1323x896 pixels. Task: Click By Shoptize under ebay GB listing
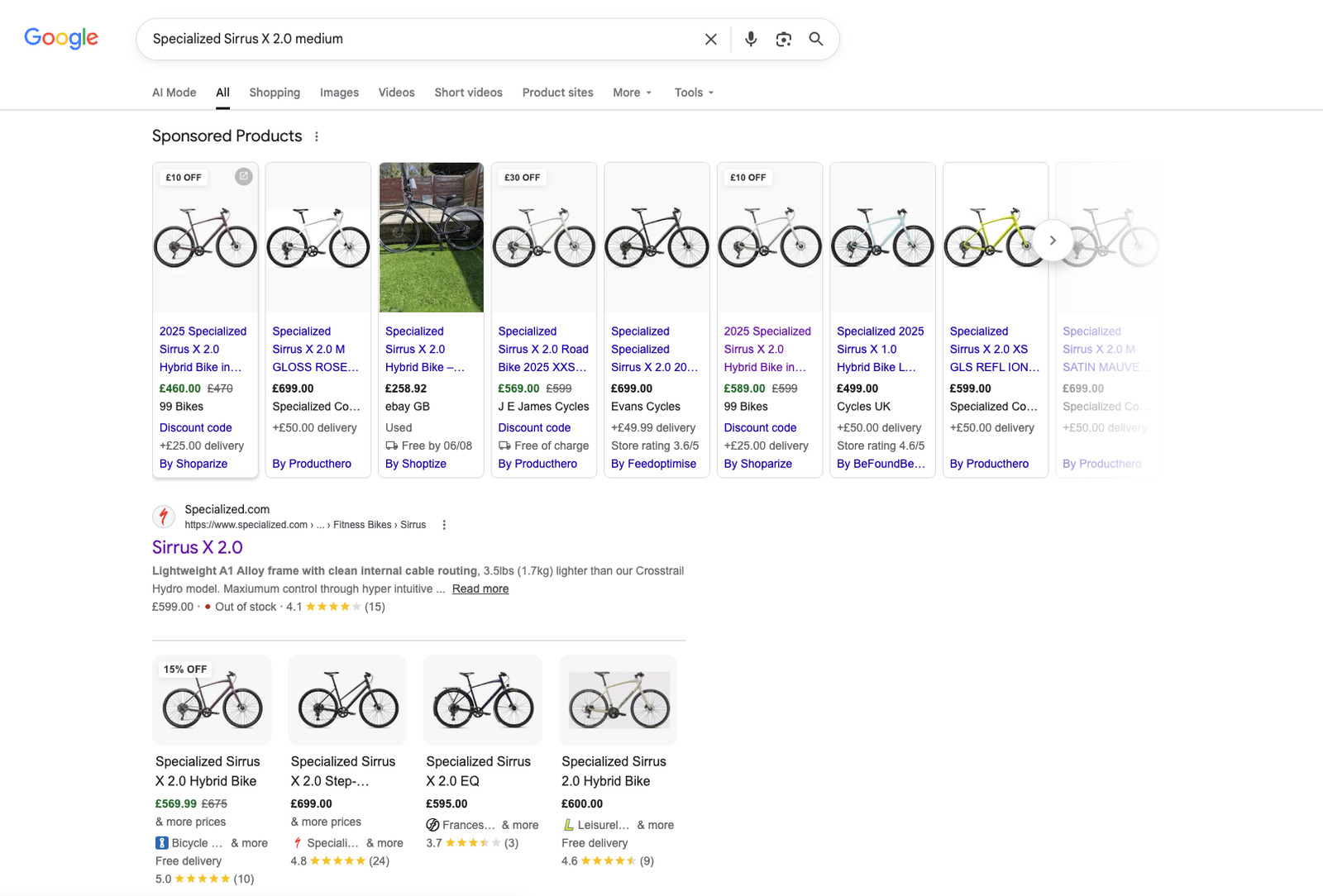point(416,464)
